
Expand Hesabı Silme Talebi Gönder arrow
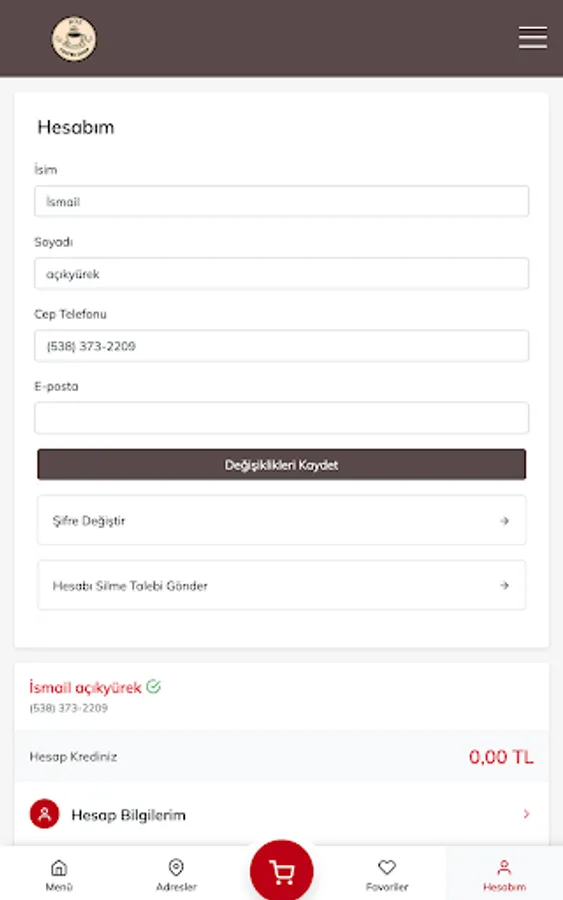[504, 585]
